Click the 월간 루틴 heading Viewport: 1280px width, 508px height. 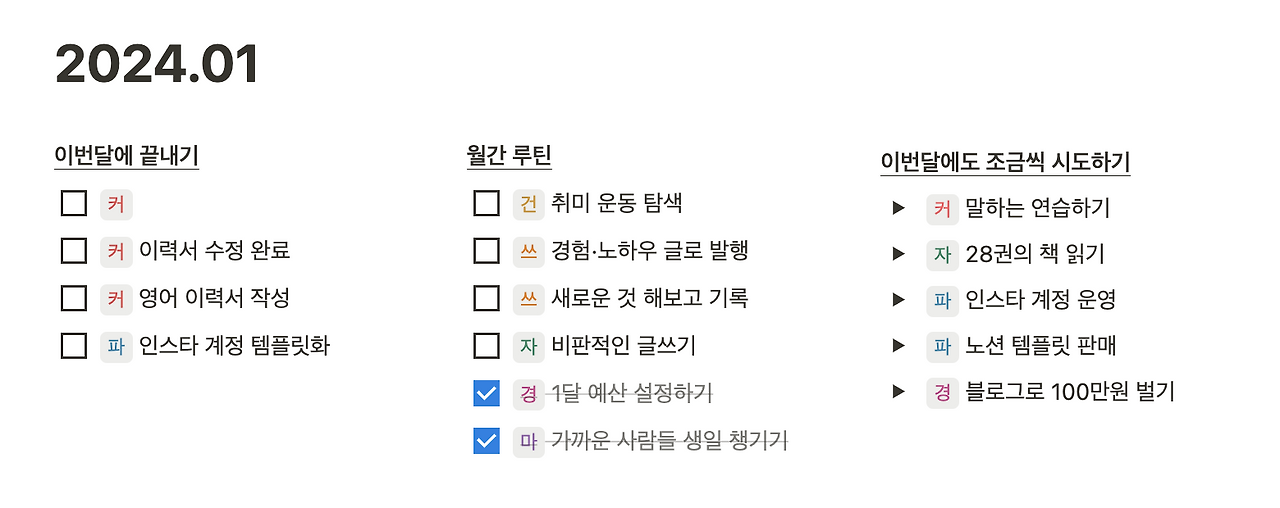click(509, 156)
